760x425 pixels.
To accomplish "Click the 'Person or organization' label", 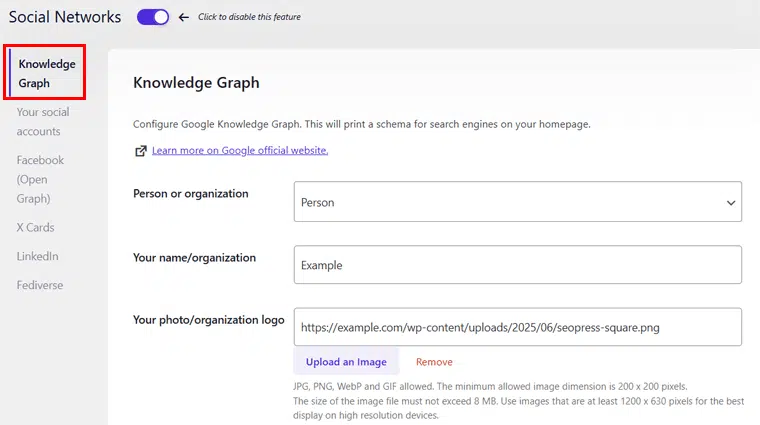I will pyautogui.click(x=190, y=193).
